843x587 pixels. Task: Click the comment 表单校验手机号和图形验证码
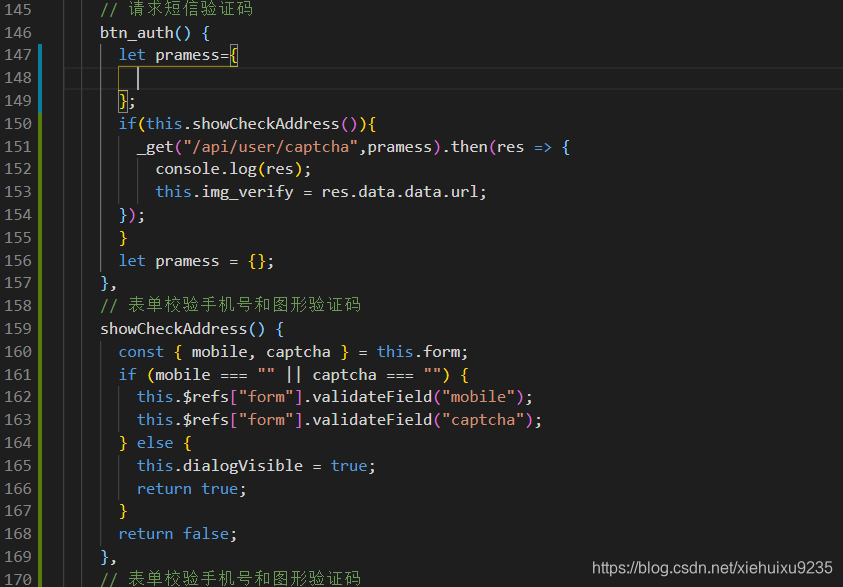tap(234, 305)
